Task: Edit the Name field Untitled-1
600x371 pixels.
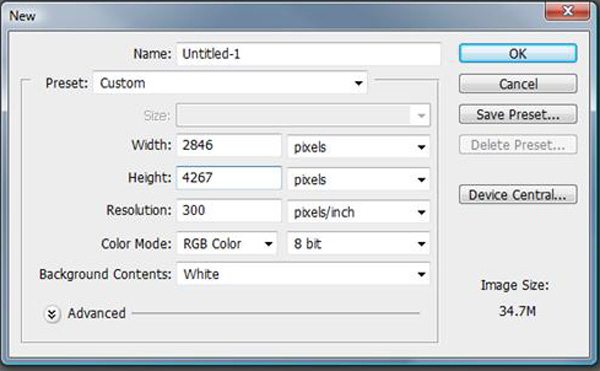Action: (x=308, y=54)
